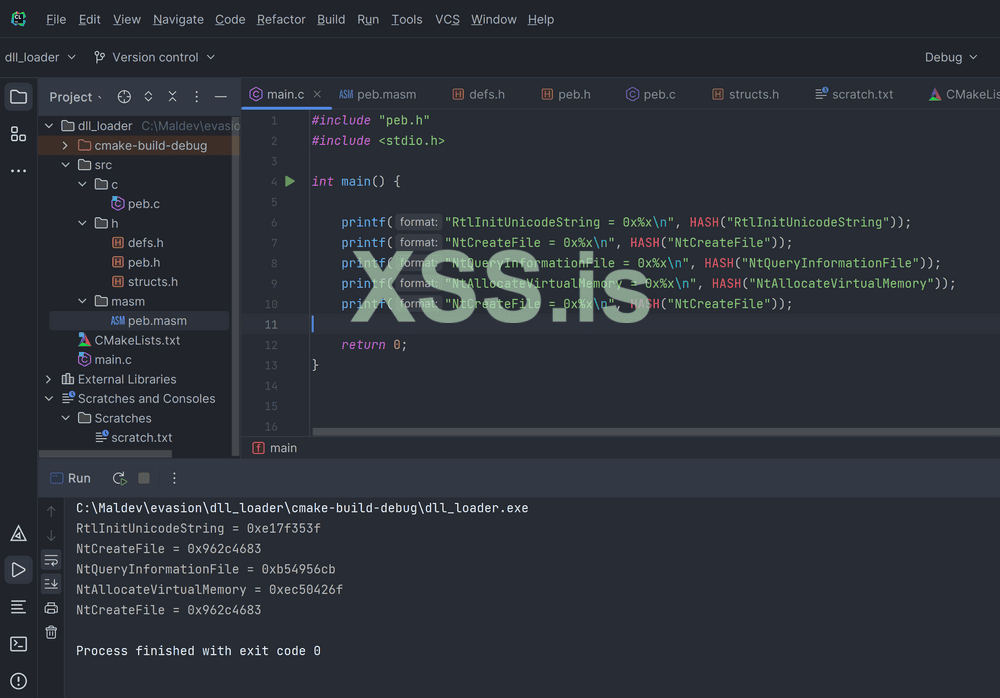Expand External Libraries node
Viewport: 1000px width, 698px height.
pos(49,379)
